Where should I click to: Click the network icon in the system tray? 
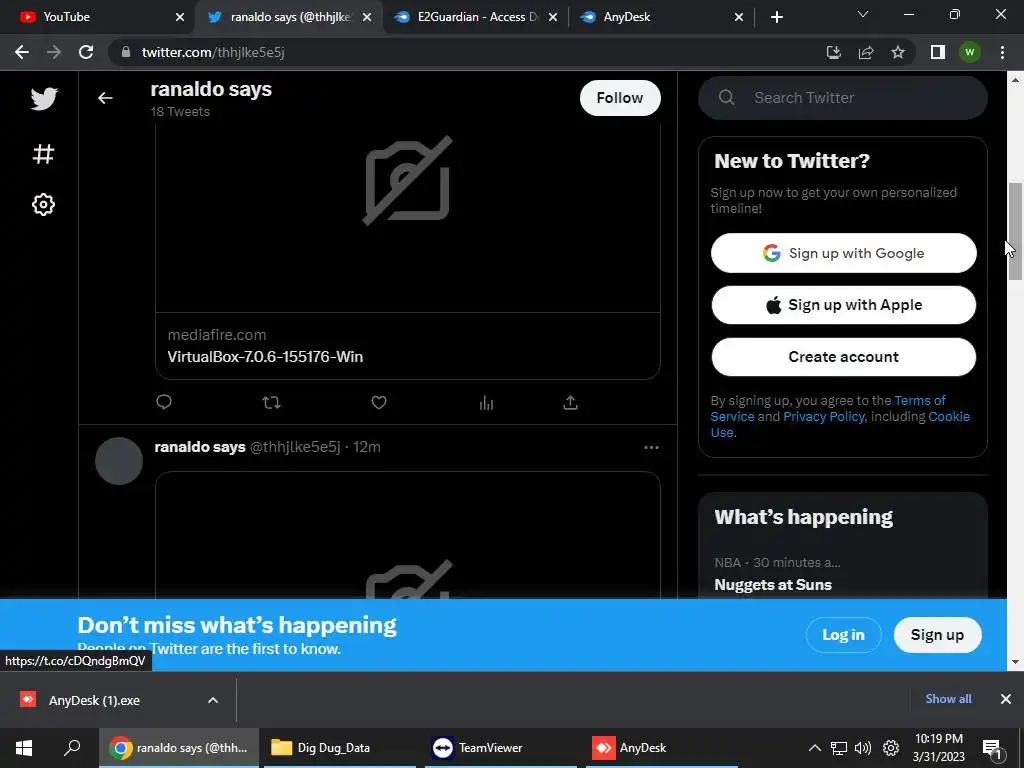pos(839,748)
